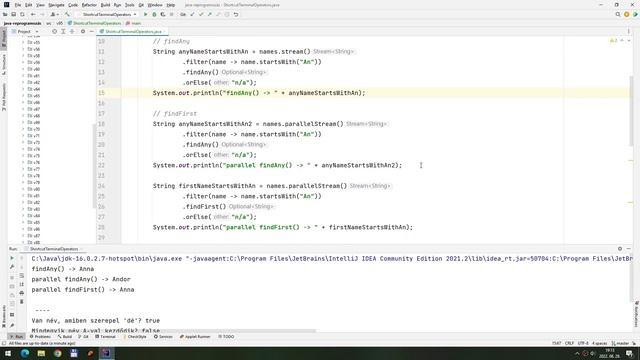The image size is (640, 360).
Task: Open Run panel gear settings
Action: point(620,249)
